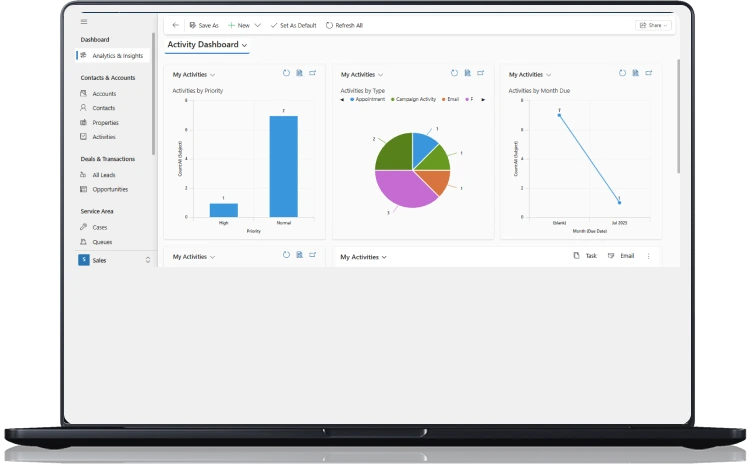Image resolution: width=751 pixels, height=464 pixels.
Task: View records for the Activities by Type chart
Action: tap(467, 73)
